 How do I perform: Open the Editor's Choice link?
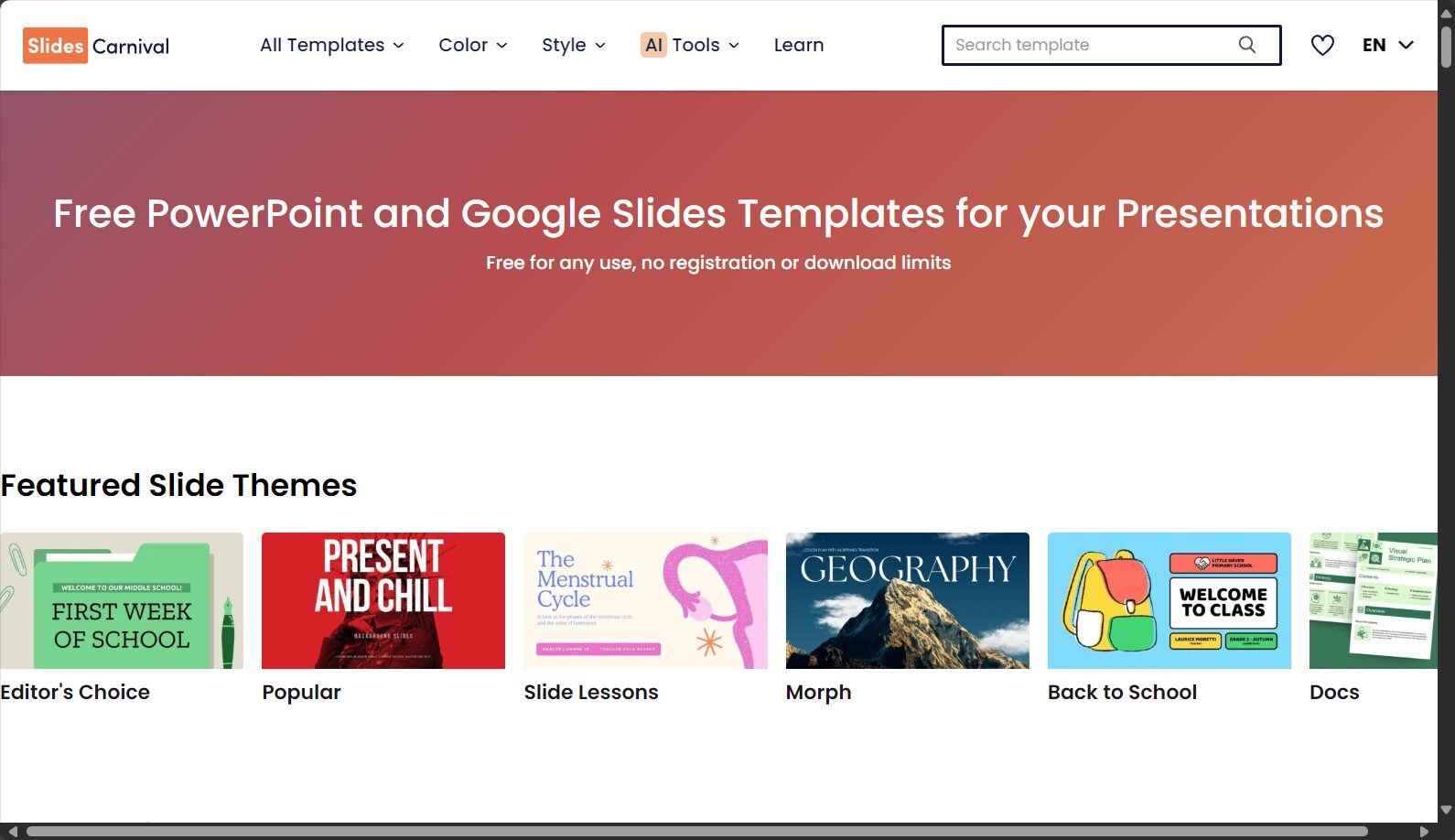(x=75, y=692)
